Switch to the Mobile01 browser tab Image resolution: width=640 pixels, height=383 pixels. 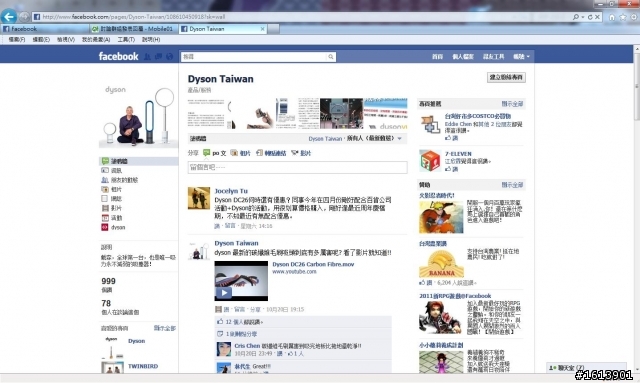point(133,29)
